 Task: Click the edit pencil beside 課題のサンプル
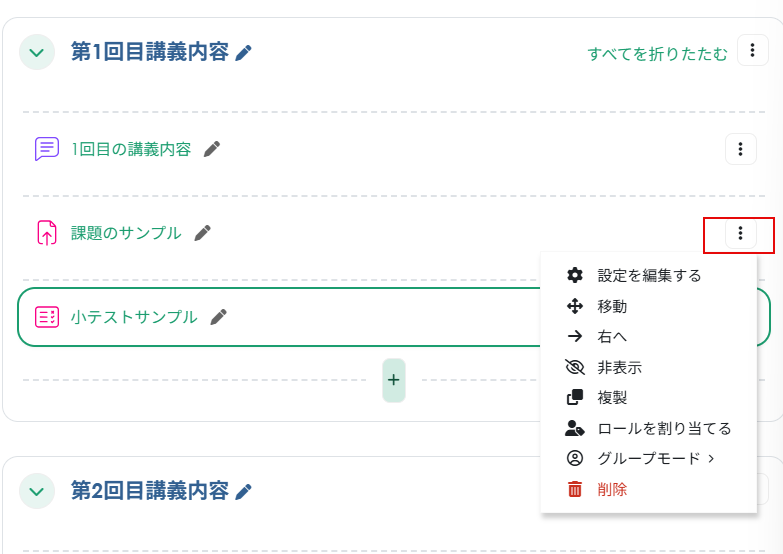203,233
